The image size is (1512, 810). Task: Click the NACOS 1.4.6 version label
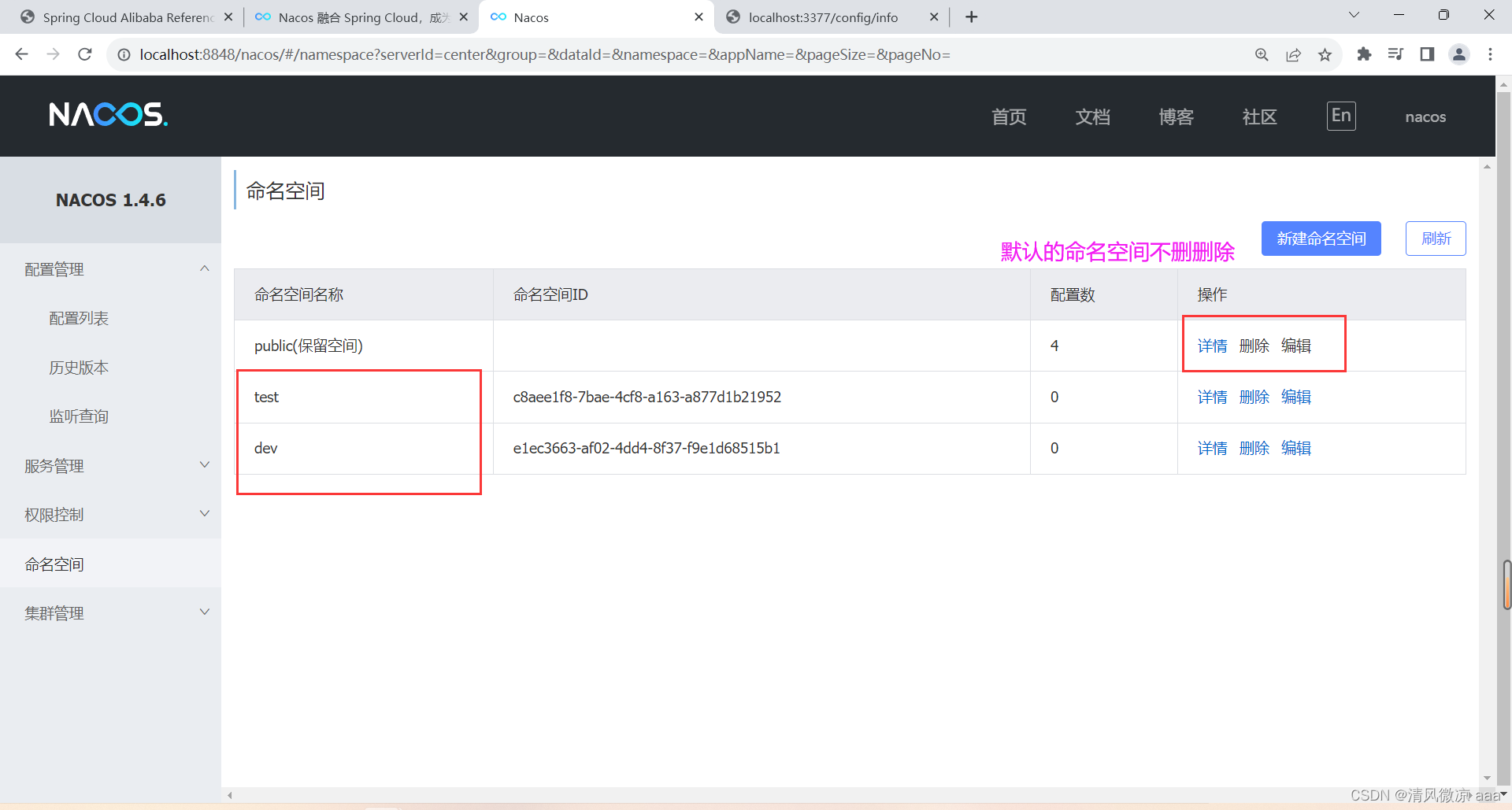110,200
